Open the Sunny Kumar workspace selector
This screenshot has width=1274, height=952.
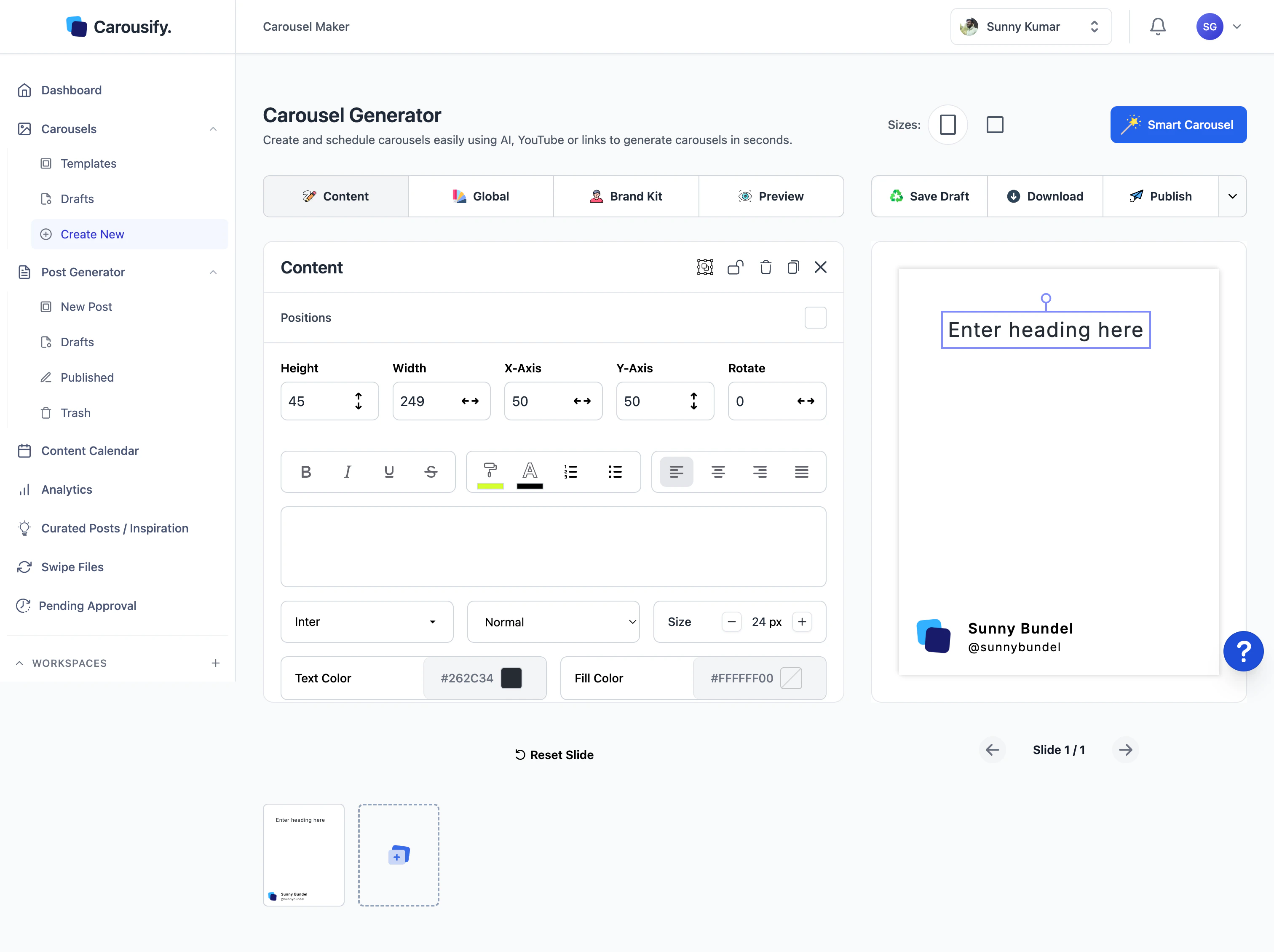[x=1030, y=27]
